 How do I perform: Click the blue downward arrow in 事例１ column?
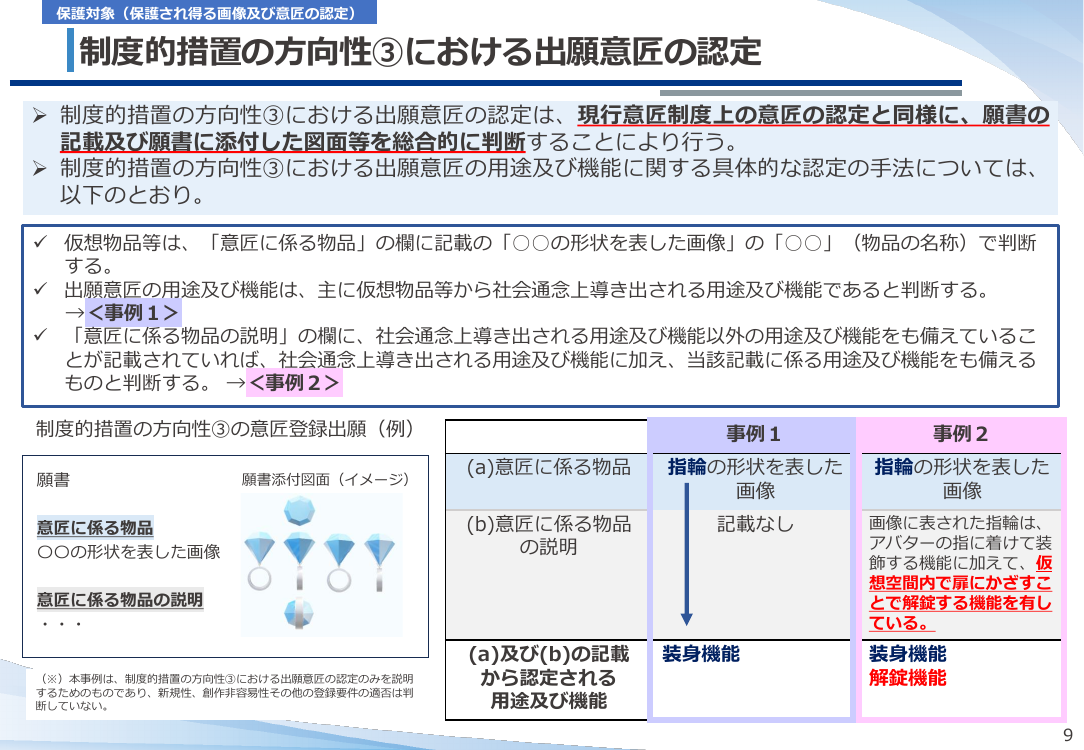(686, 554)
